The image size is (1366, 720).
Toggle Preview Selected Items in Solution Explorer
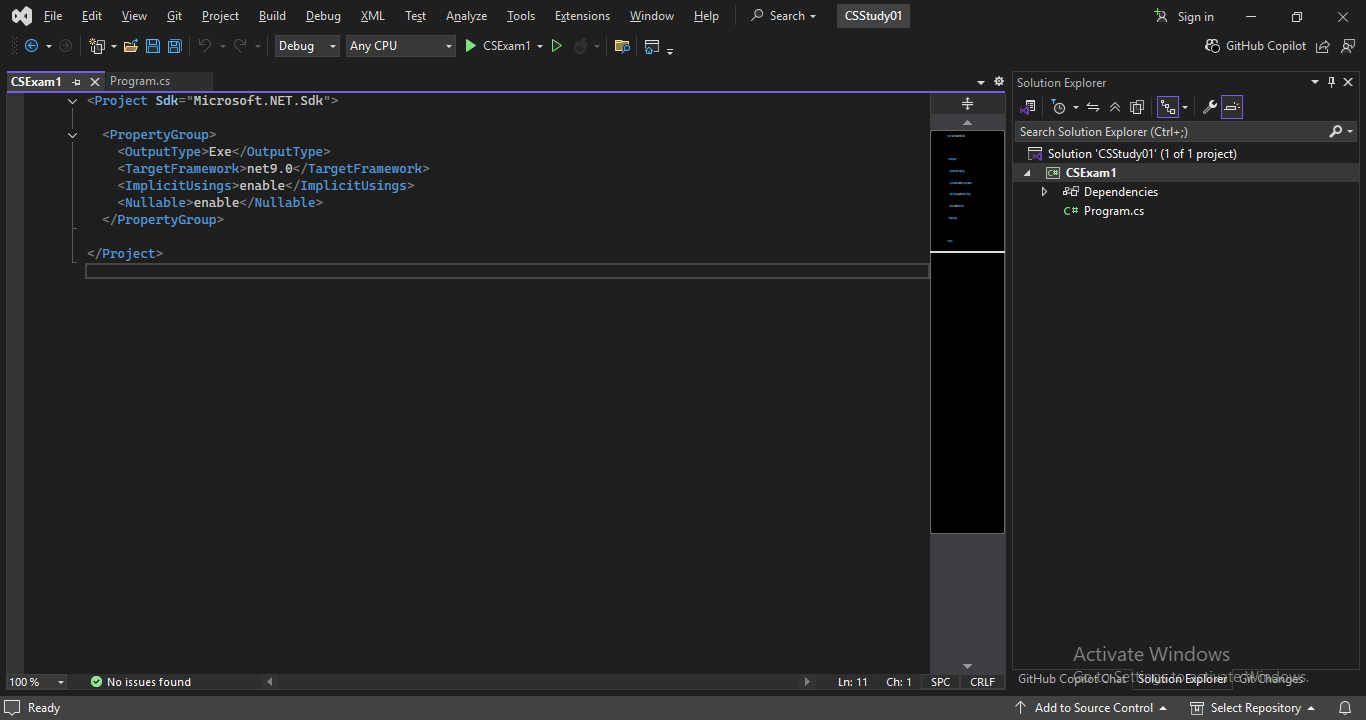[1232, 107]
